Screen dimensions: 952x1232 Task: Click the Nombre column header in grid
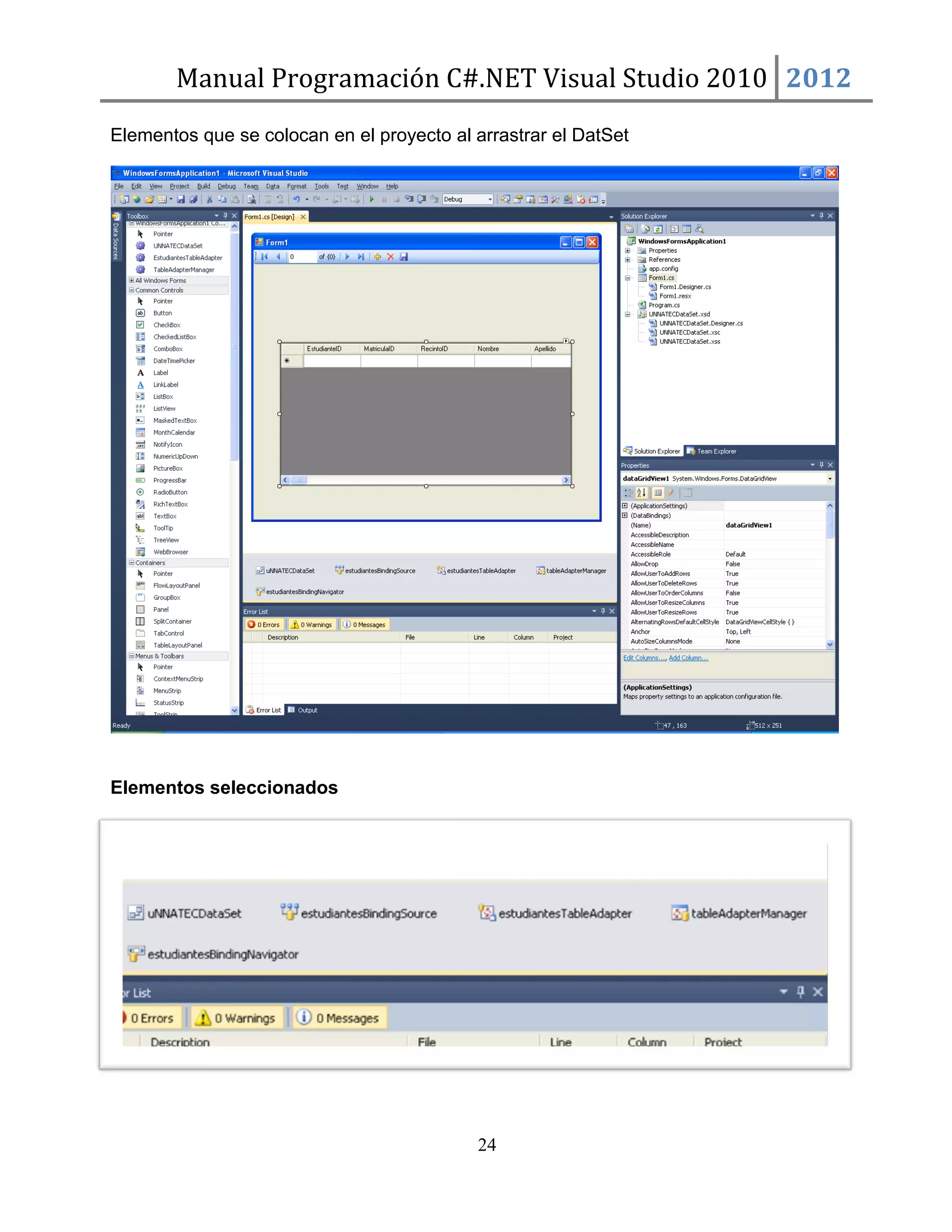point(502,349)
